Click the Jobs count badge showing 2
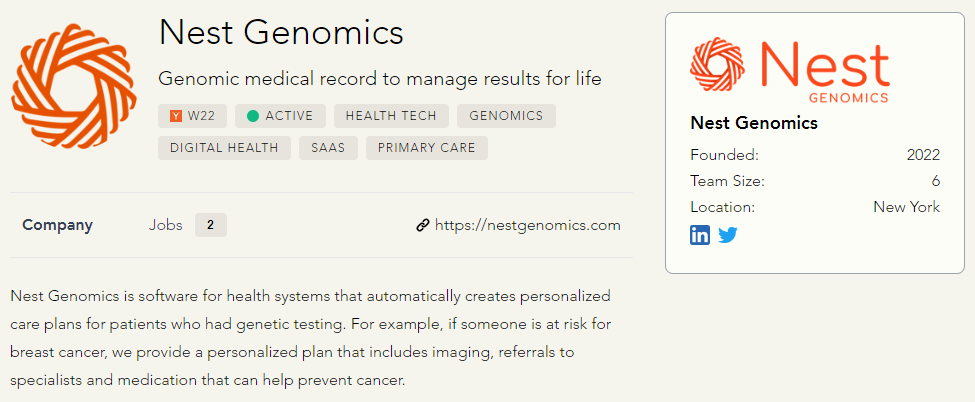Screen dimensions: 975x402 pyautogui.click(x=210, y=225)
